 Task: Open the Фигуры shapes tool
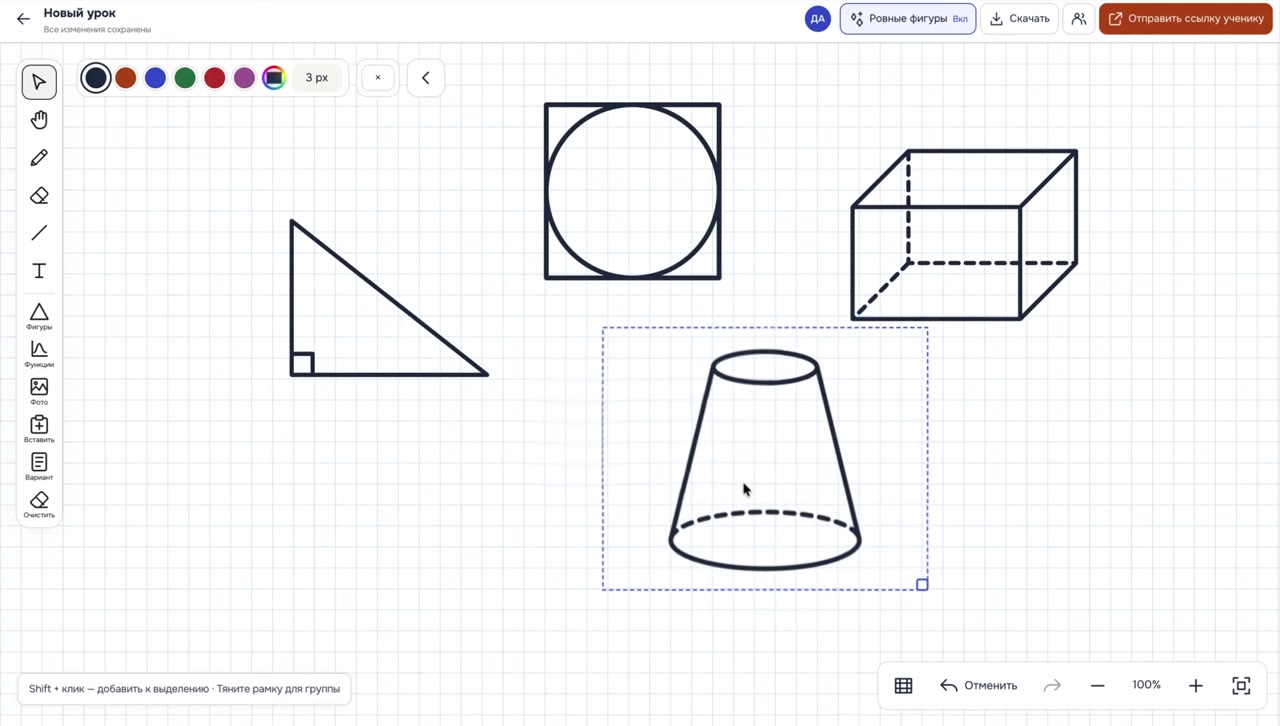pos(39,316)
